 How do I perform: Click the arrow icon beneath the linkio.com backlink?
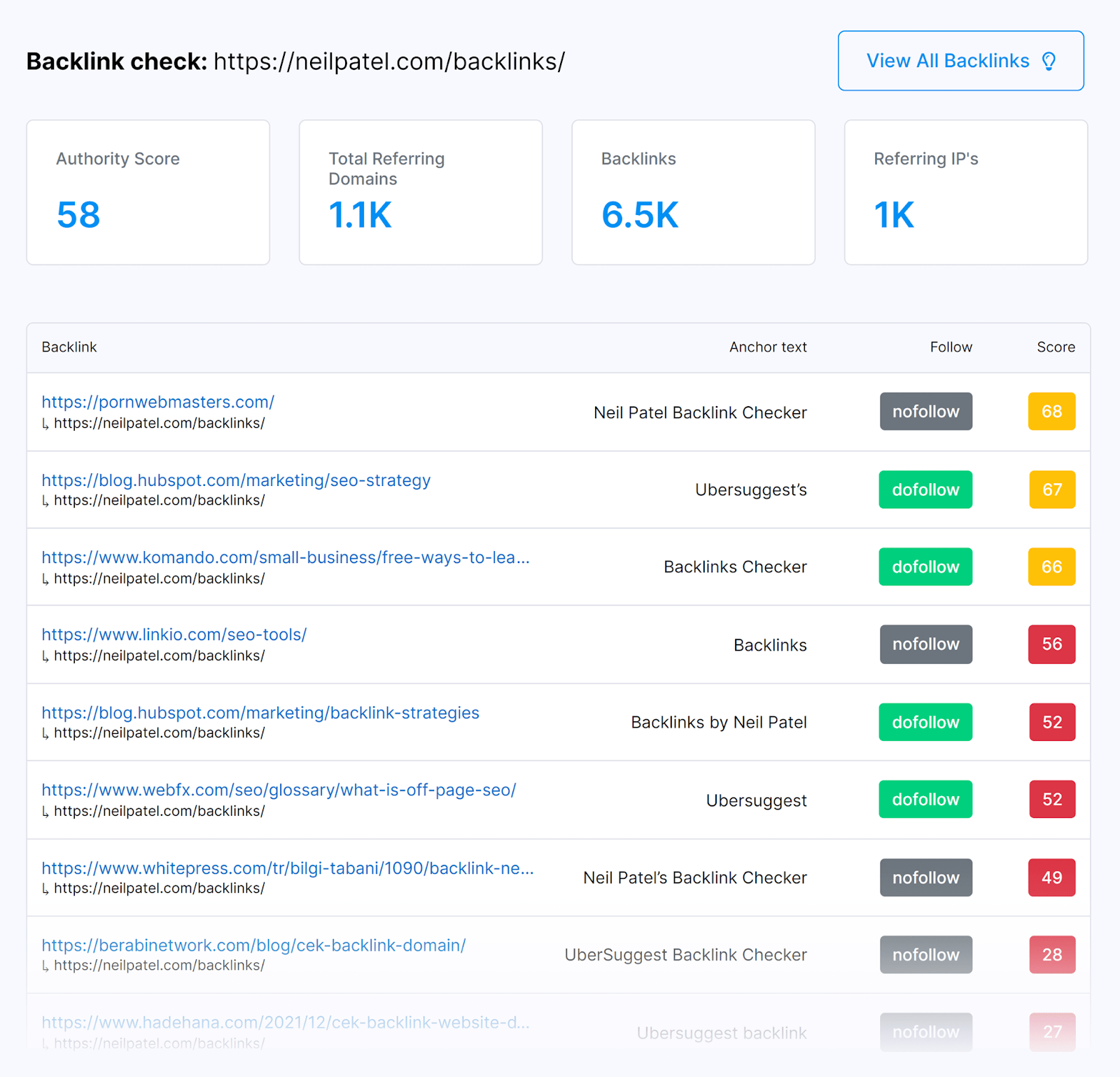[x=45, y=655]
